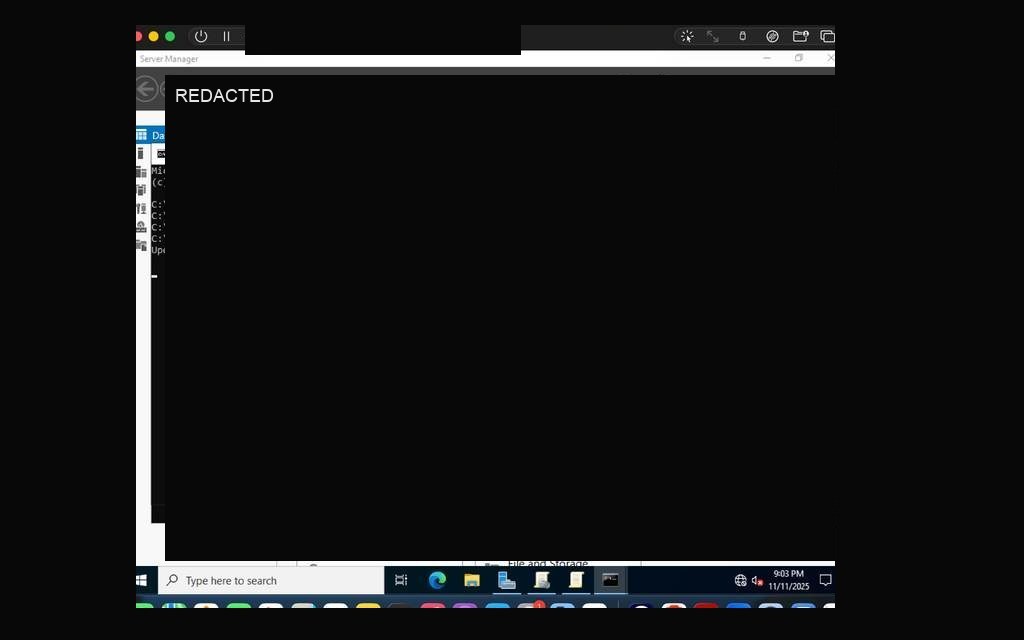Click the fourth sidebar role icon below All Servers

[x=141, y=190]
